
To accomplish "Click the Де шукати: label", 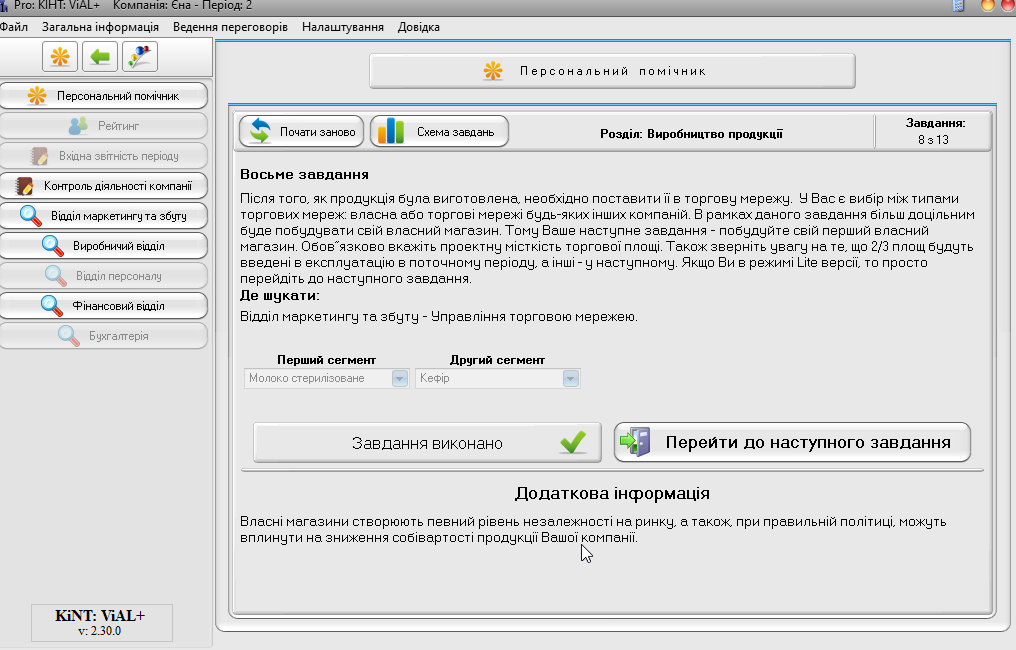I will 280,296.
